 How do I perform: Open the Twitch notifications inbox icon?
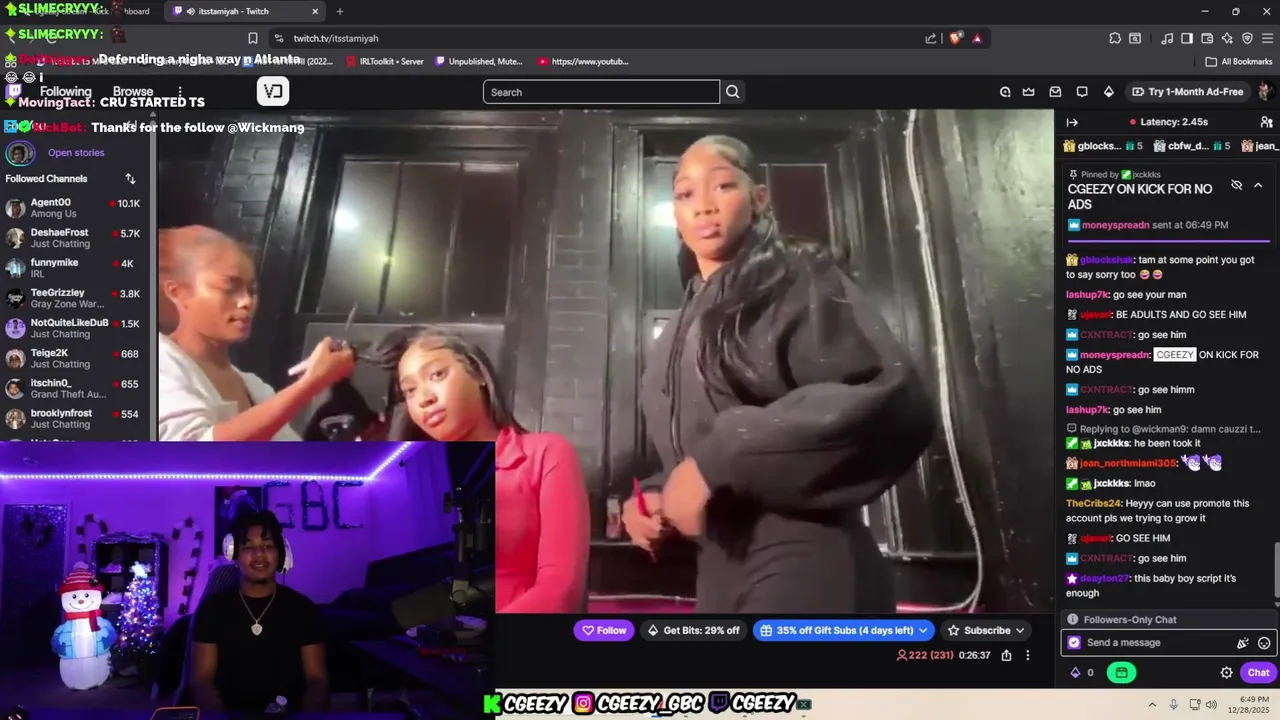coord(1055,92)
